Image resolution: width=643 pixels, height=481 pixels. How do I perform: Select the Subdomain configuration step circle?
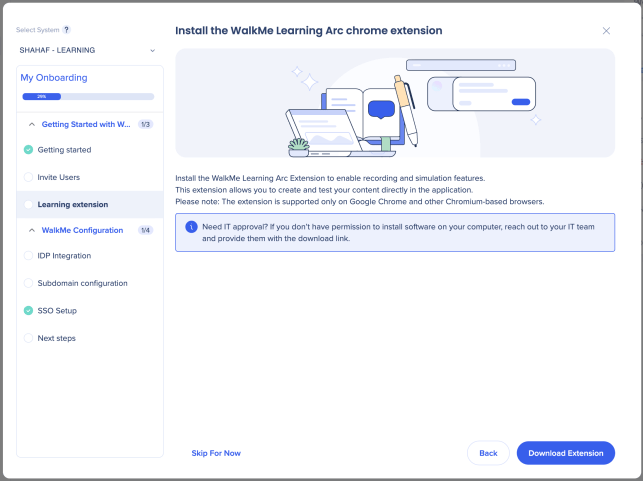point(28,283)
